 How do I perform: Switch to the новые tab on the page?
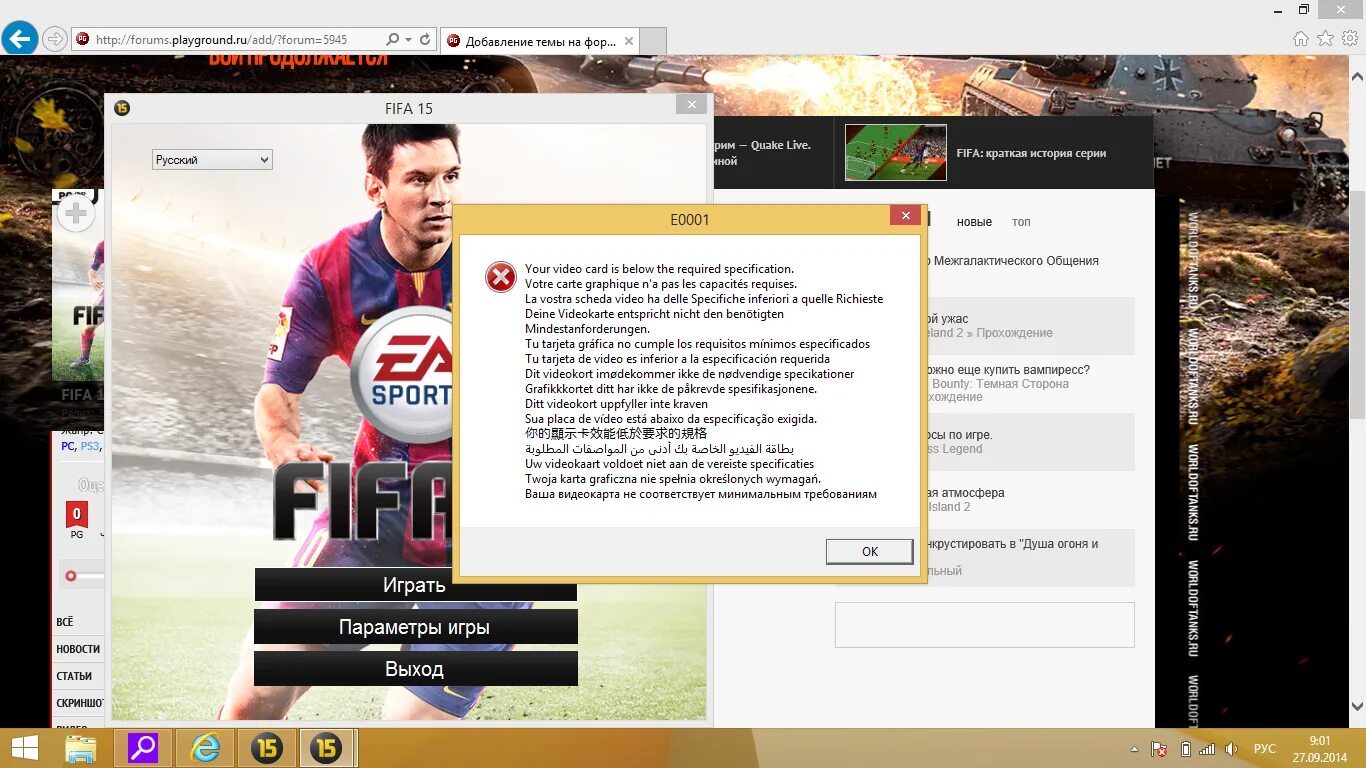point(974,222)
